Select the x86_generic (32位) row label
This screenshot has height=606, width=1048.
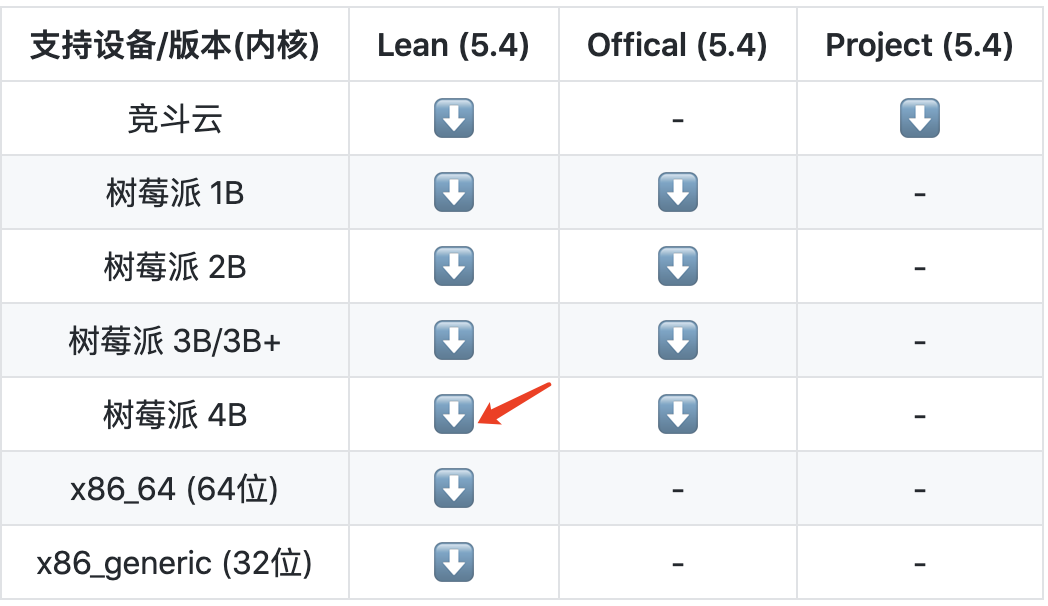[175, 563]
